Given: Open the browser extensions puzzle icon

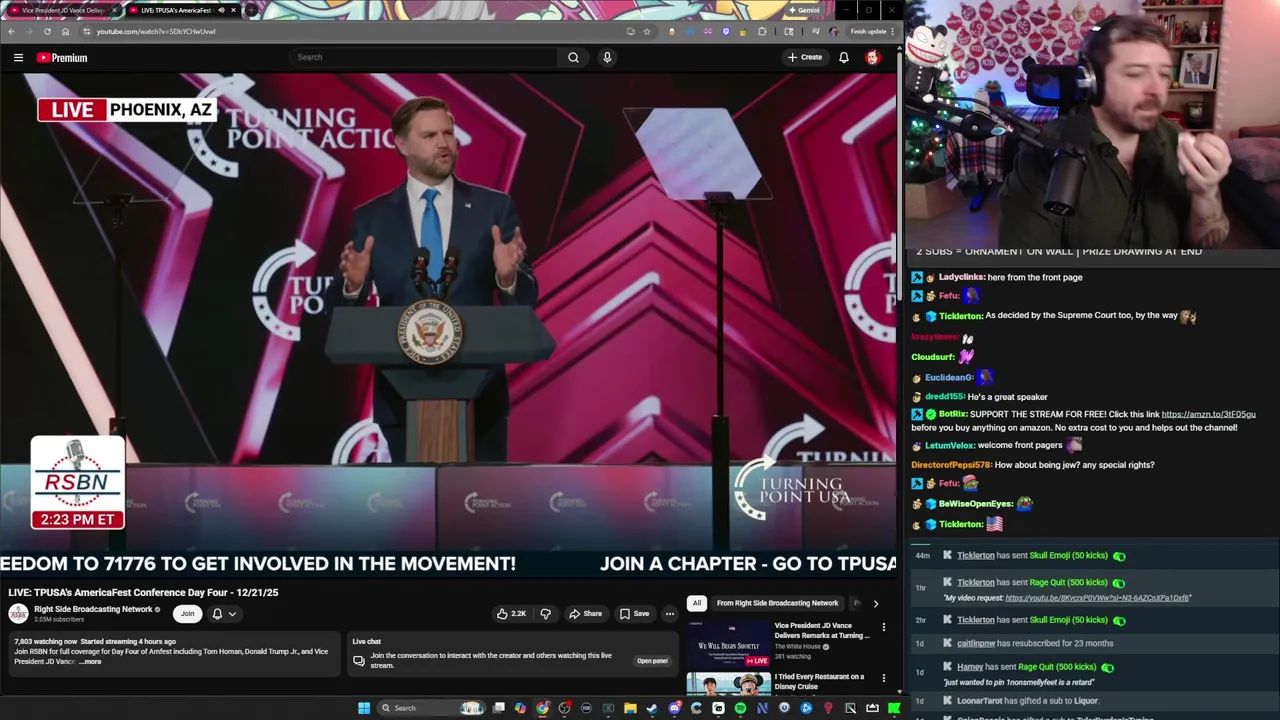Looking at the screenshot, I should tap(762, 31).
